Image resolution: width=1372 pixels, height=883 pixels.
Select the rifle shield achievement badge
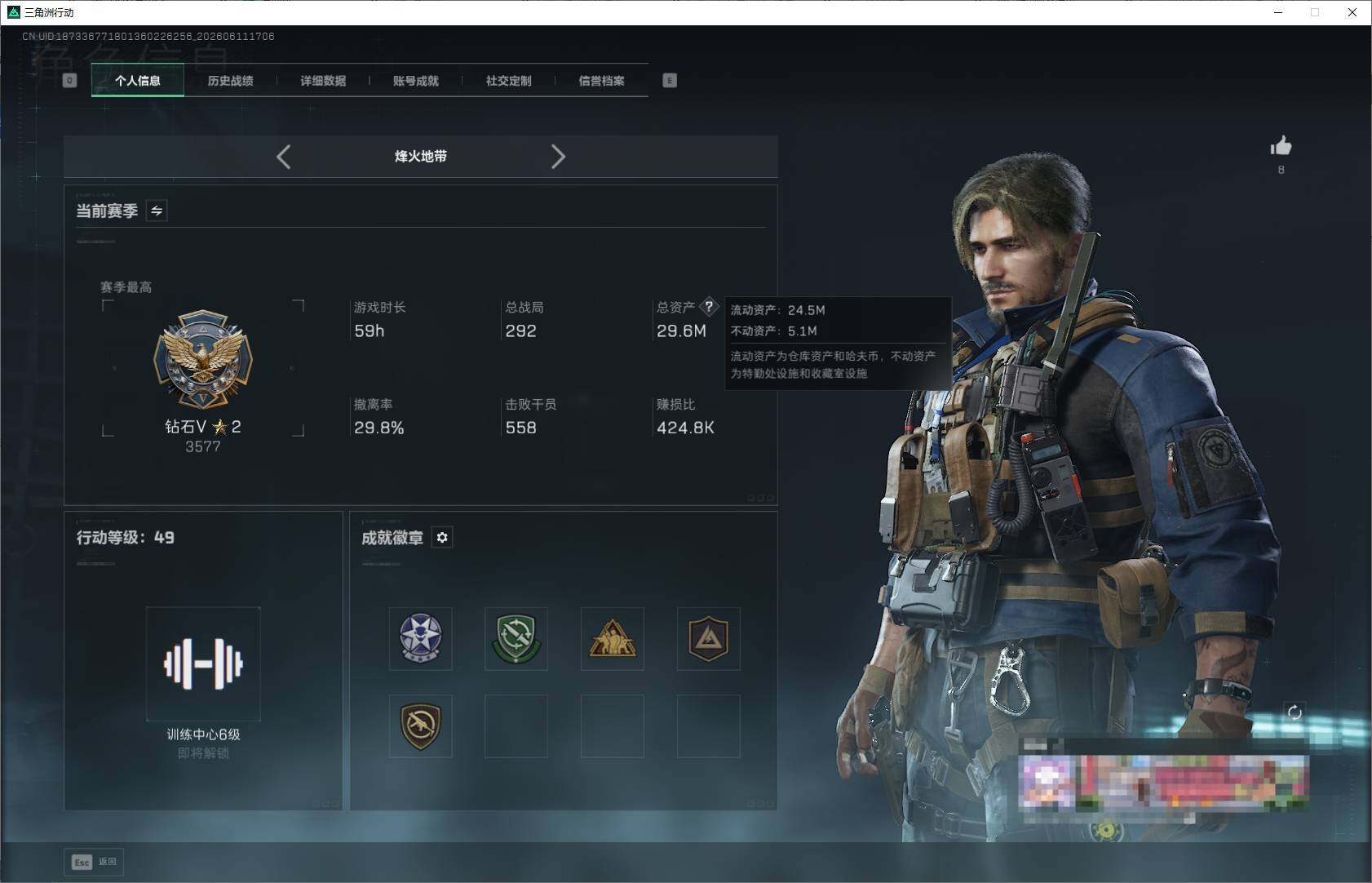(421, 726)
